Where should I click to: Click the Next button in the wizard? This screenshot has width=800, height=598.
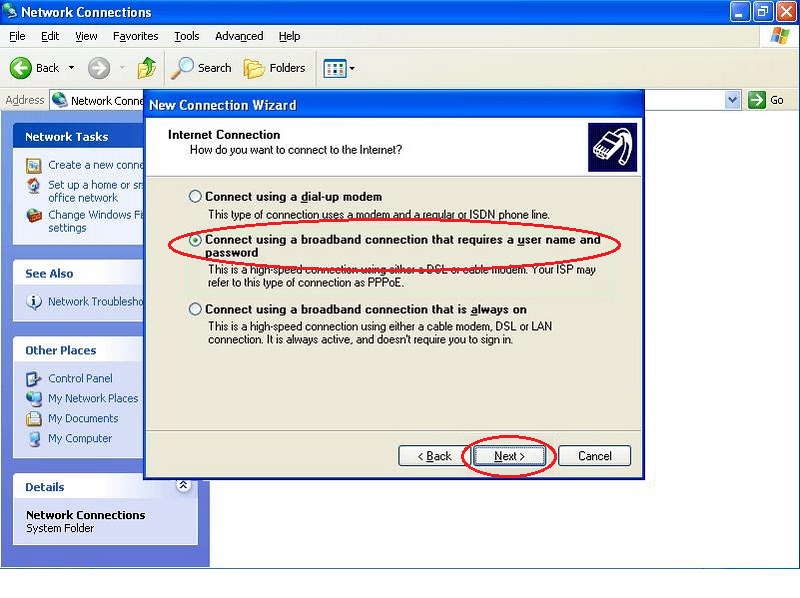point(509,456)
